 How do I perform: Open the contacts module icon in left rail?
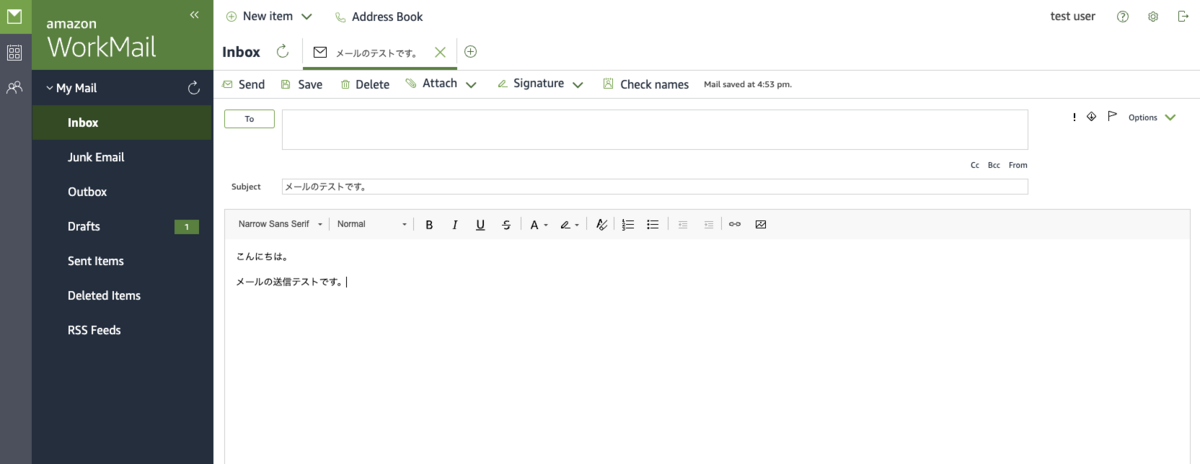click(15, 88)
